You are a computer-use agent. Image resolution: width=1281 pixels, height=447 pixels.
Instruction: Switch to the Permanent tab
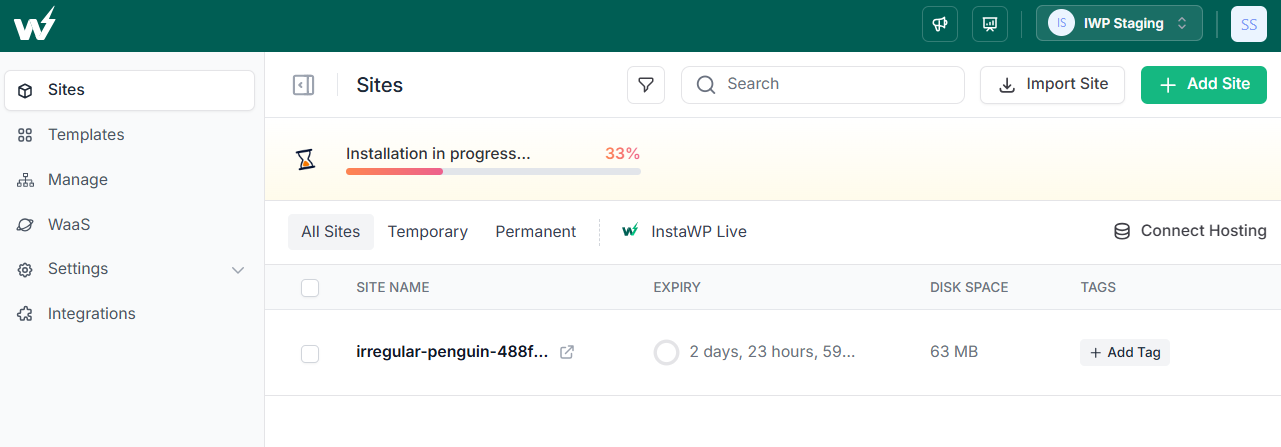(536, 232)
